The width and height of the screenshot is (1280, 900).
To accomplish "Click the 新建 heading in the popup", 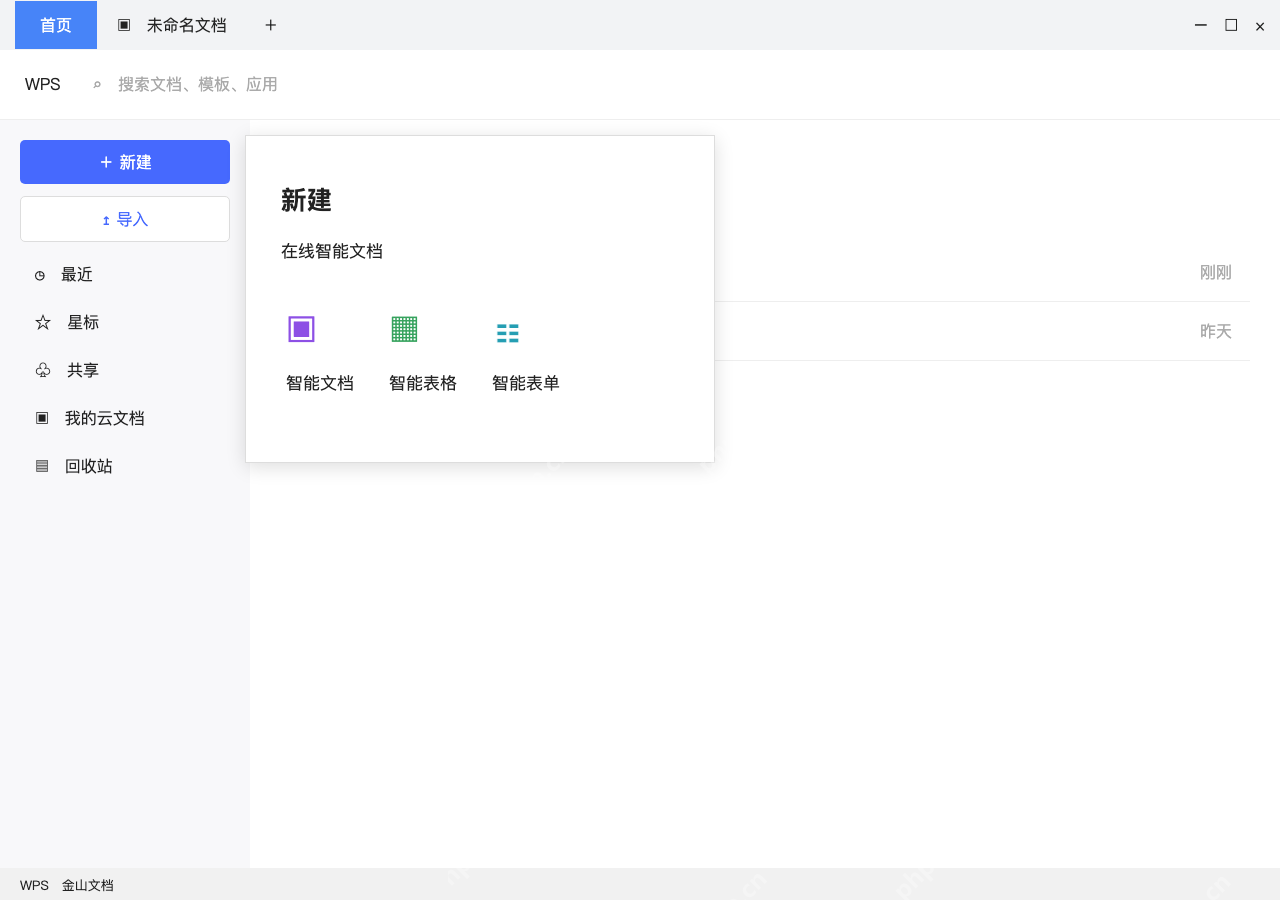I will (x=306, y=200).
